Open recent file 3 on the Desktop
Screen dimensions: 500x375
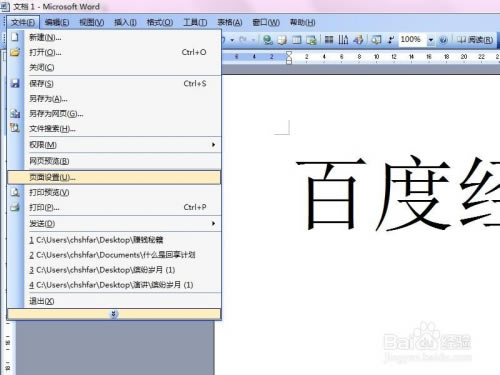point(114,270)
